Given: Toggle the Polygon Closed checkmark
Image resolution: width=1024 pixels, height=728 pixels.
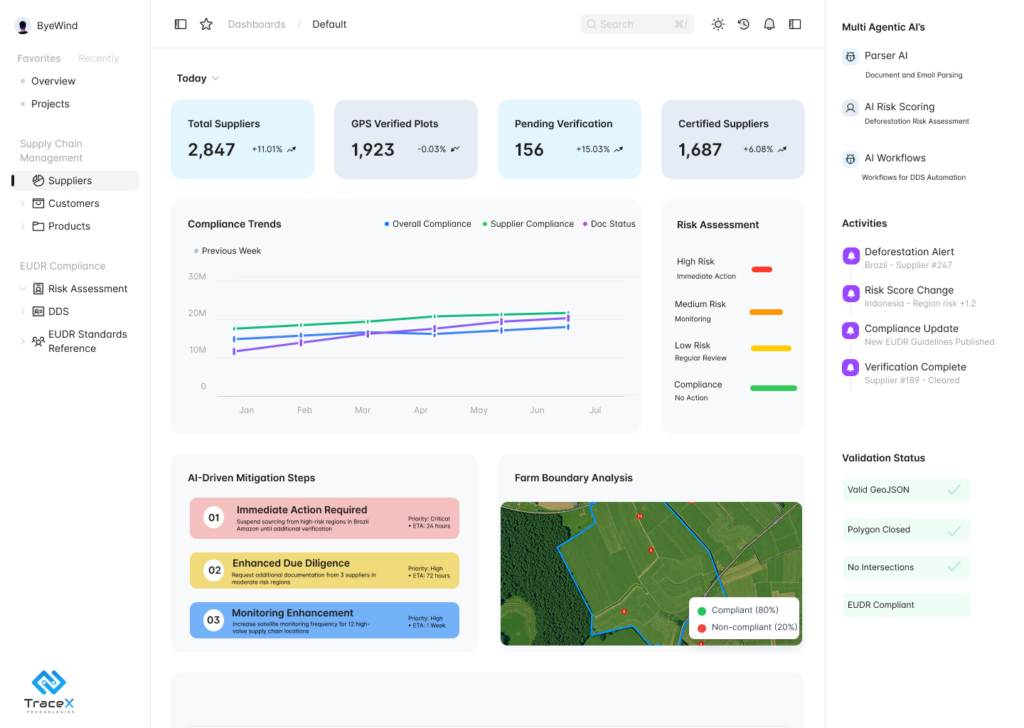Looking at the screenshot, I should (953, 530).
